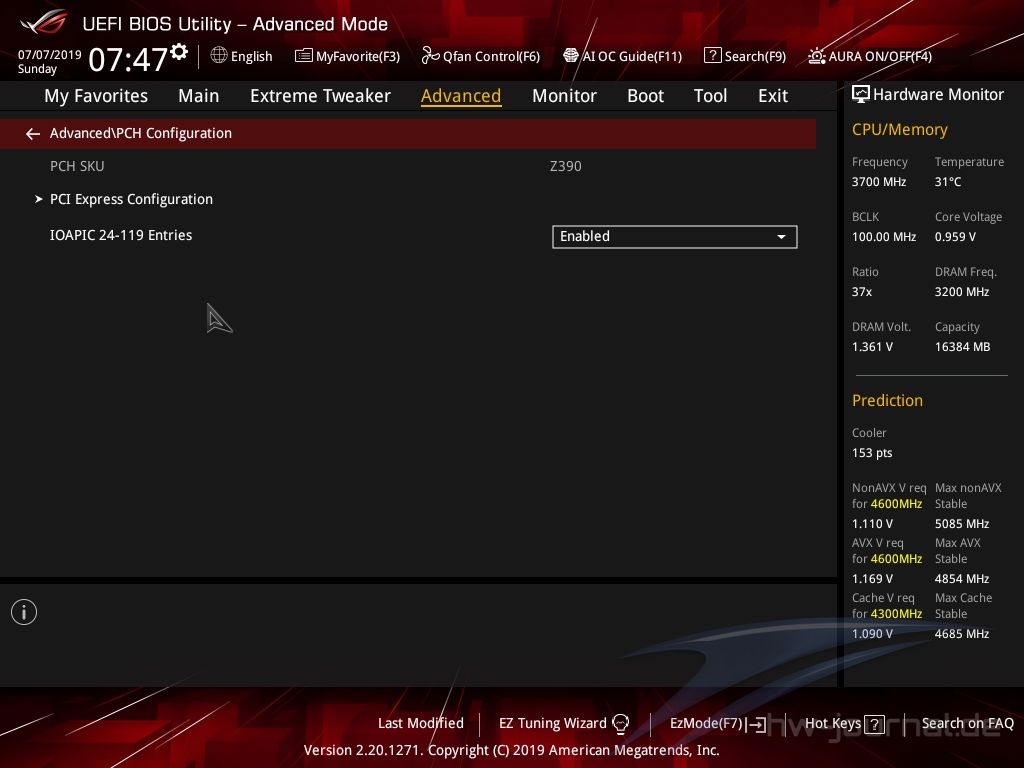The width and height of the screenshot is (1024, 768).
Task: Click the Qfan Control fan icon
Action: tap(430, 56)
